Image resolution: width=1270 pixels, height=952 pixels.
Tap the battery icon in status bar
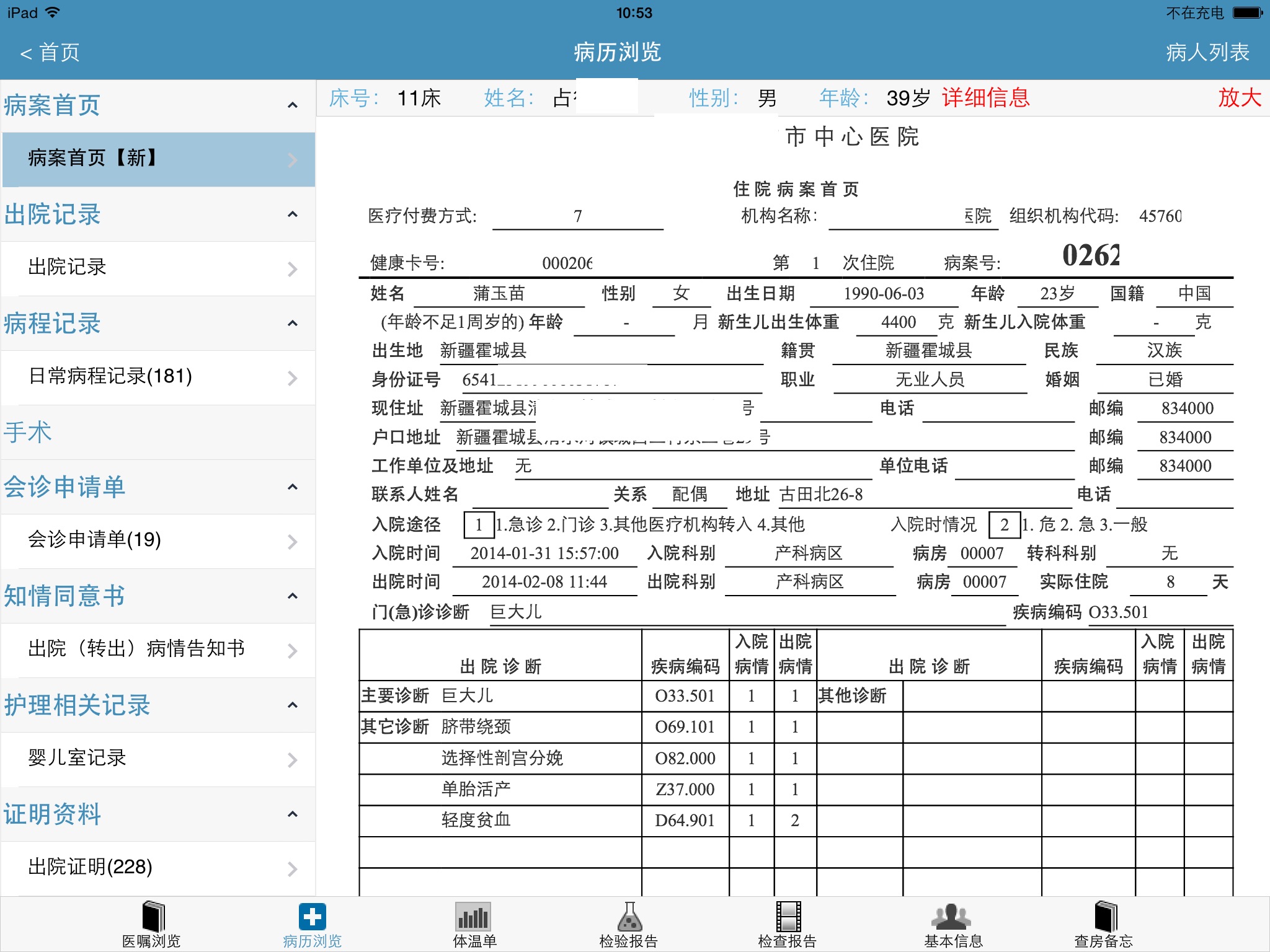pos(1248,12)
